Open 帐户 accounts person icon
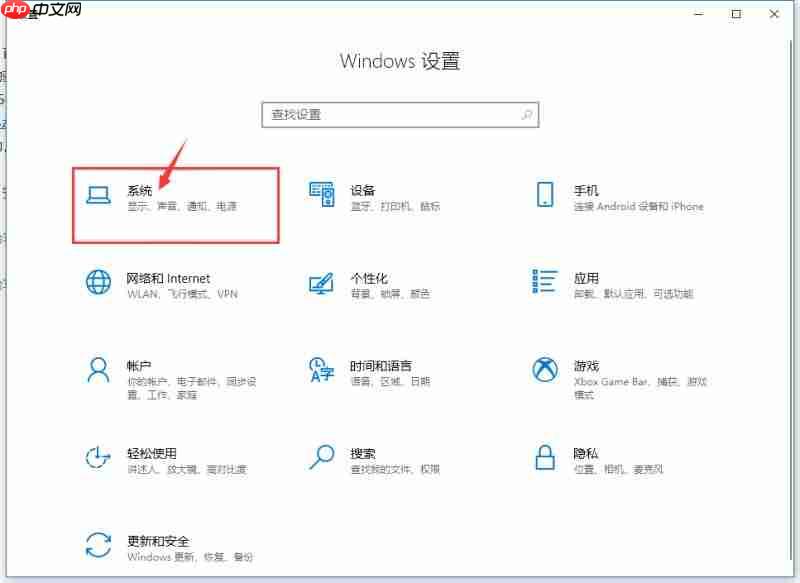The image size is (800, 583). pos(97,371)
